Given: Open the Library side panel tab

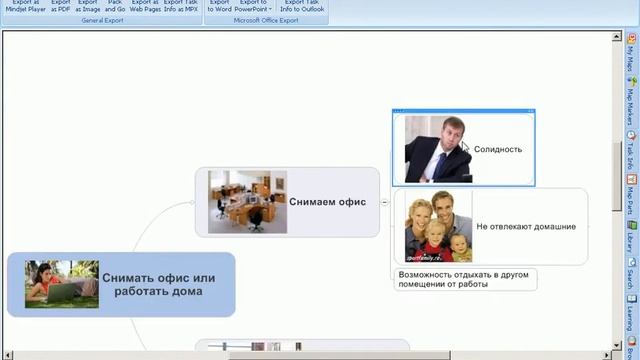Looking at the screenshot, I should point(631,237).
